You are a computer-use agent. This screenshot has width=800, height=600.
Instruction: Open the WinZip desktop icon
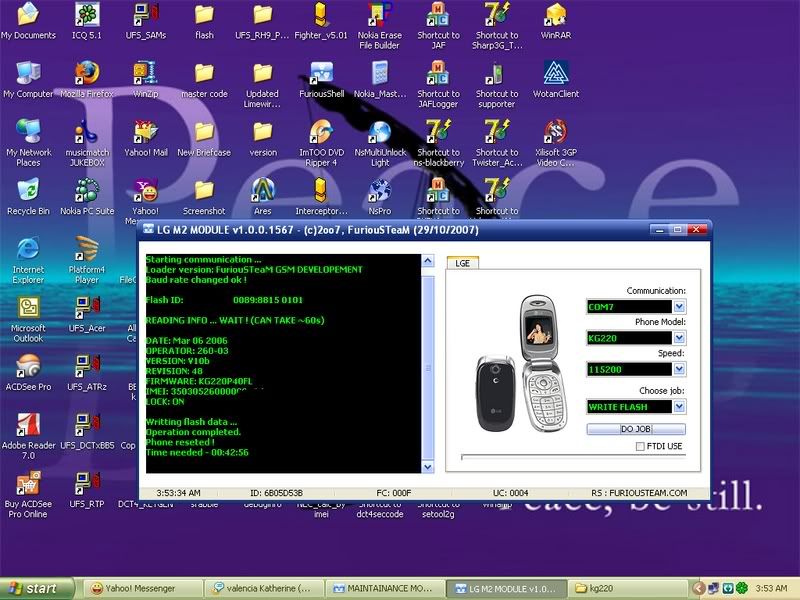point(145,80)
